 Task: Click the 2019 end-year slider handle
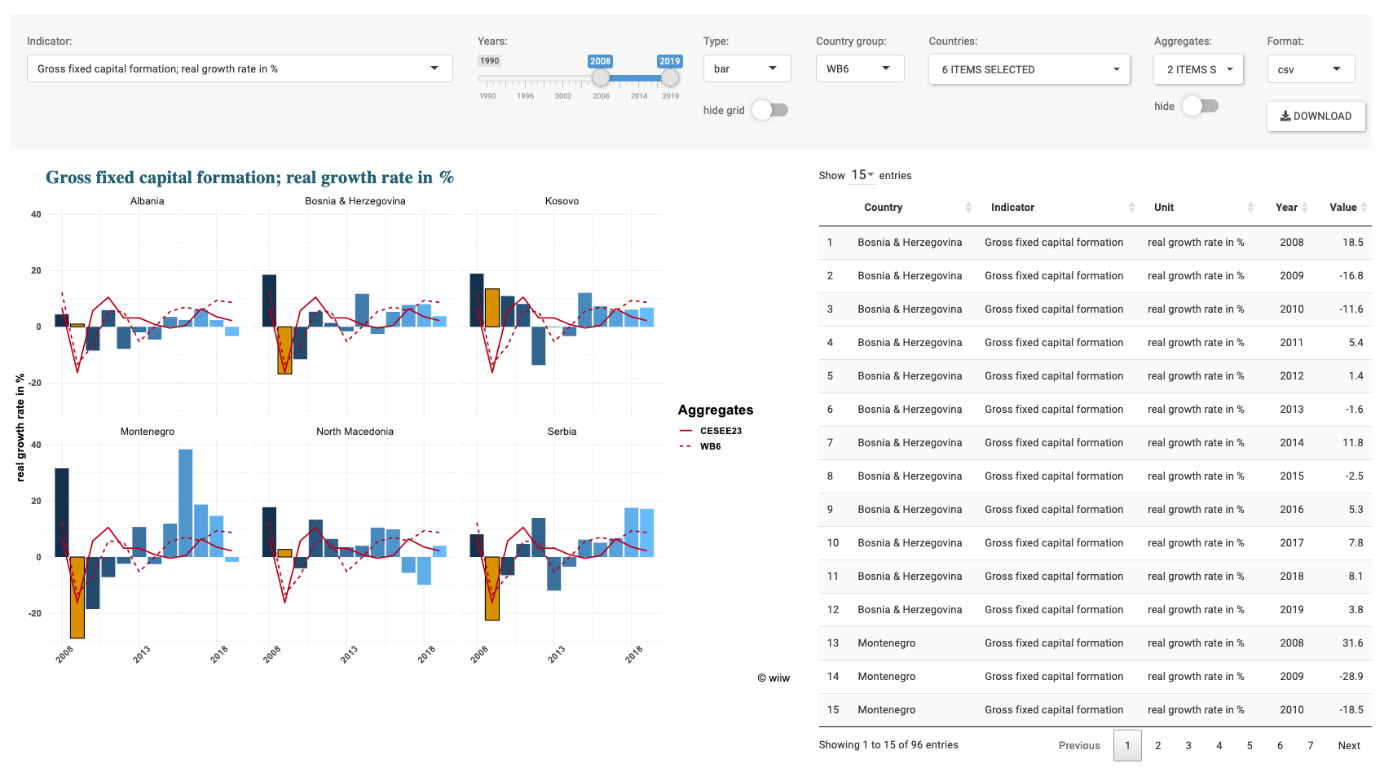(x=670, y=78)
